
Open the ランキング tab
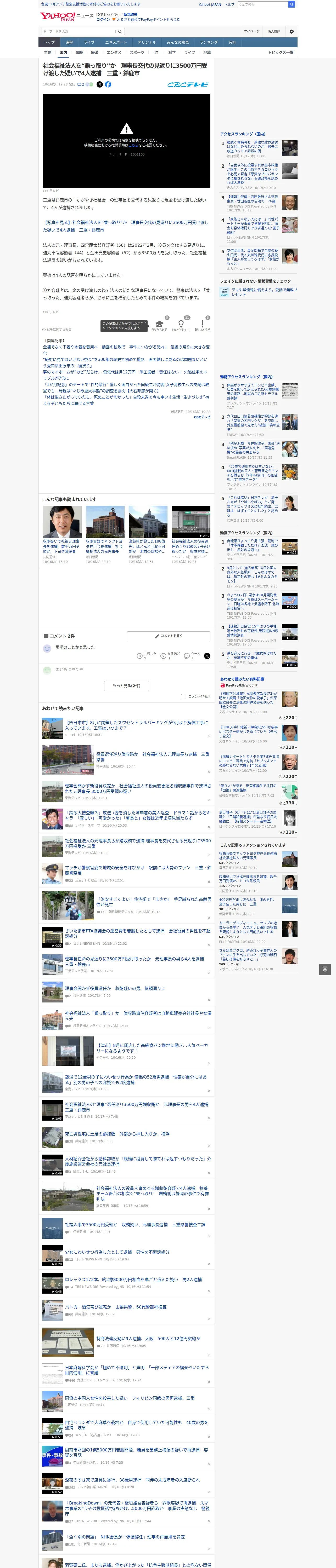[x=209, y=43]
